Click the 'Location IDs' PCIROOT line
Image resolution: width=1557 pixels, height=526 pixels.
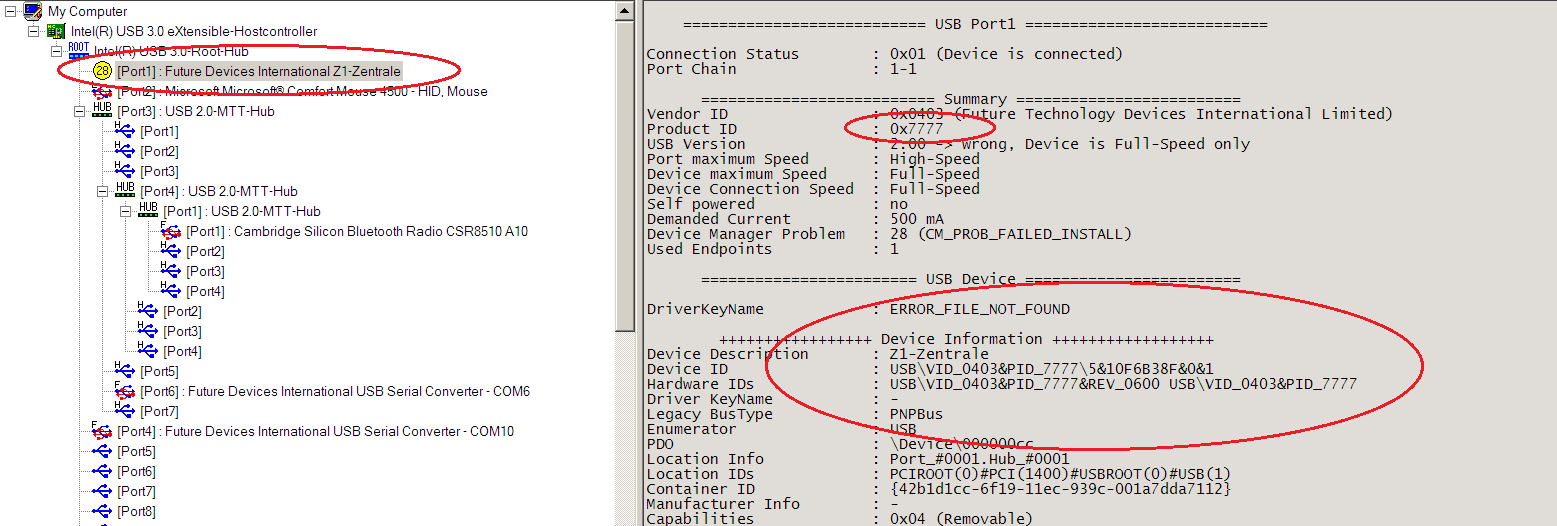[x=939, y=474]
